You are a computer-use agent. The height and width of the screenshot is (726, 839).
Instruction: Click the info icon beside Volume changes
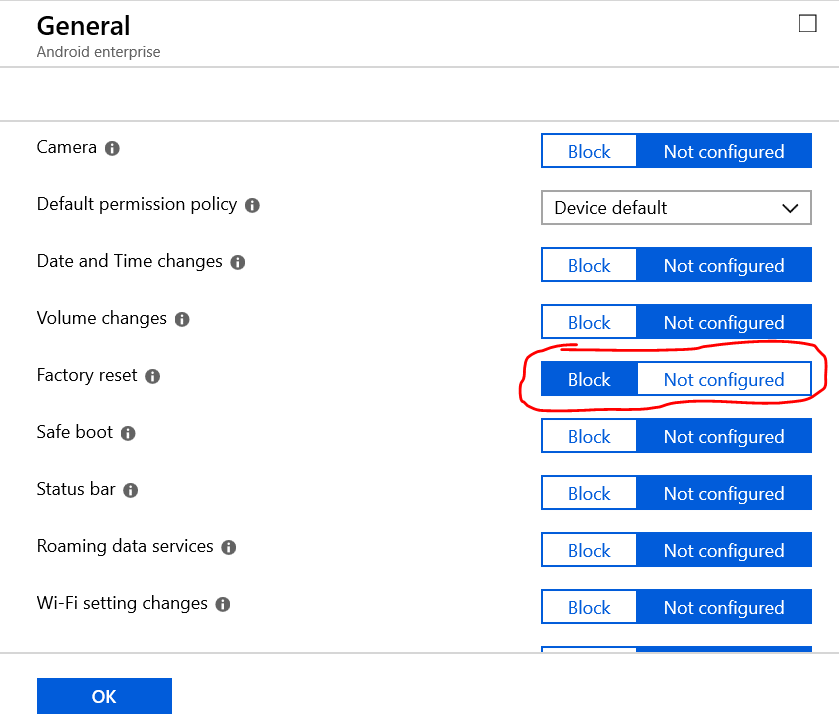pos(181,319)
